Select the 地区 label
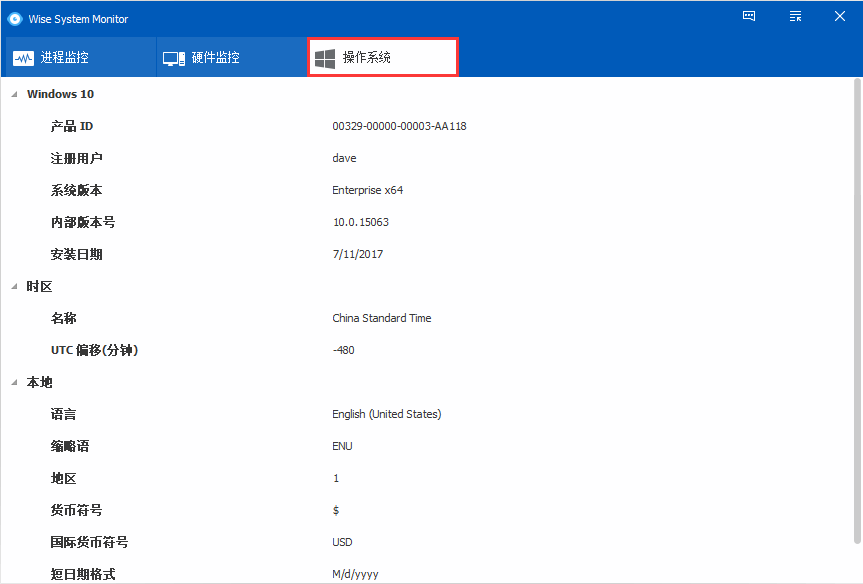 63,478
